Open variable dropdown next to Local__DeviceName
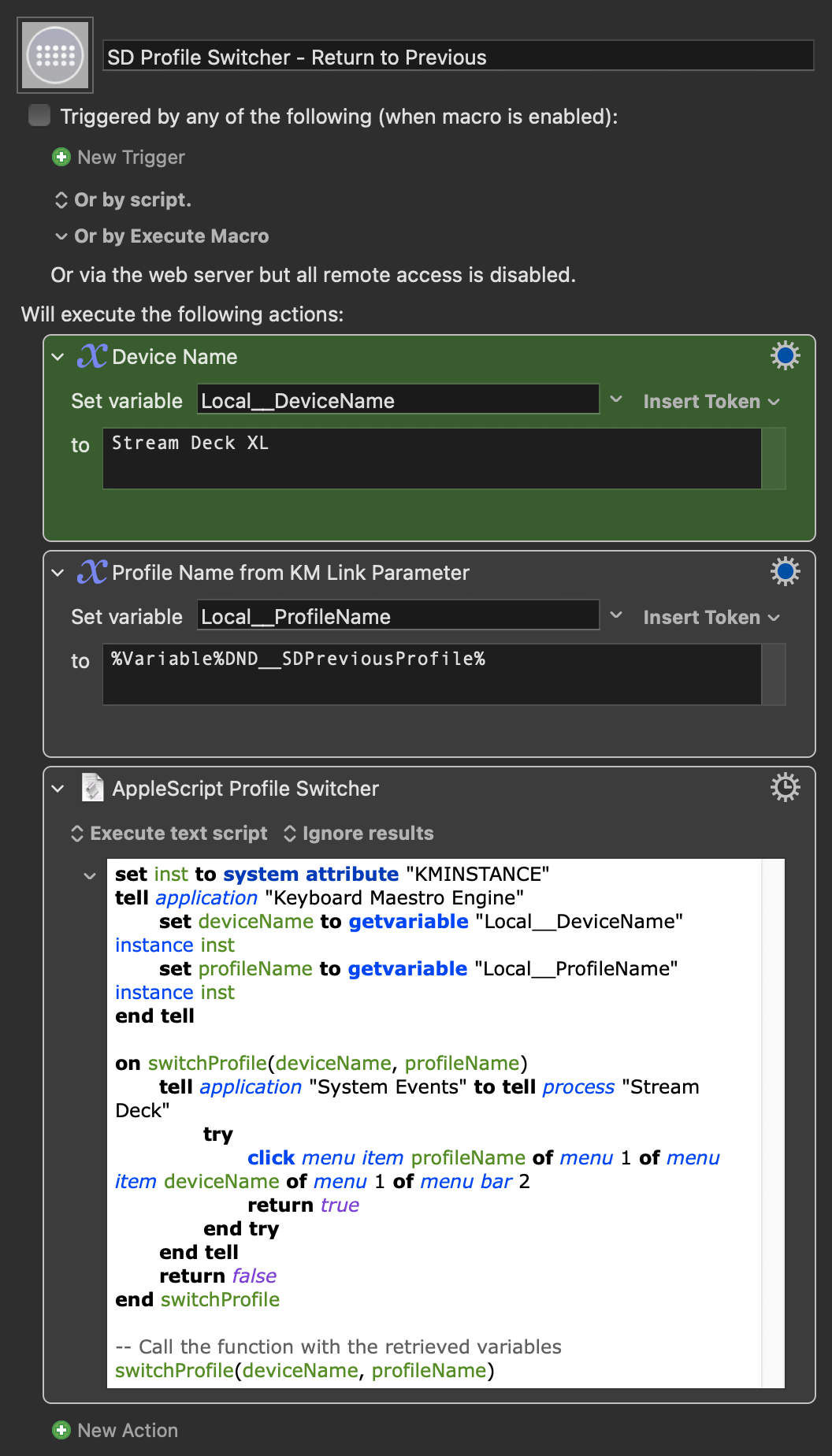This screenshot has height=1456, width=832. [617, 400]
